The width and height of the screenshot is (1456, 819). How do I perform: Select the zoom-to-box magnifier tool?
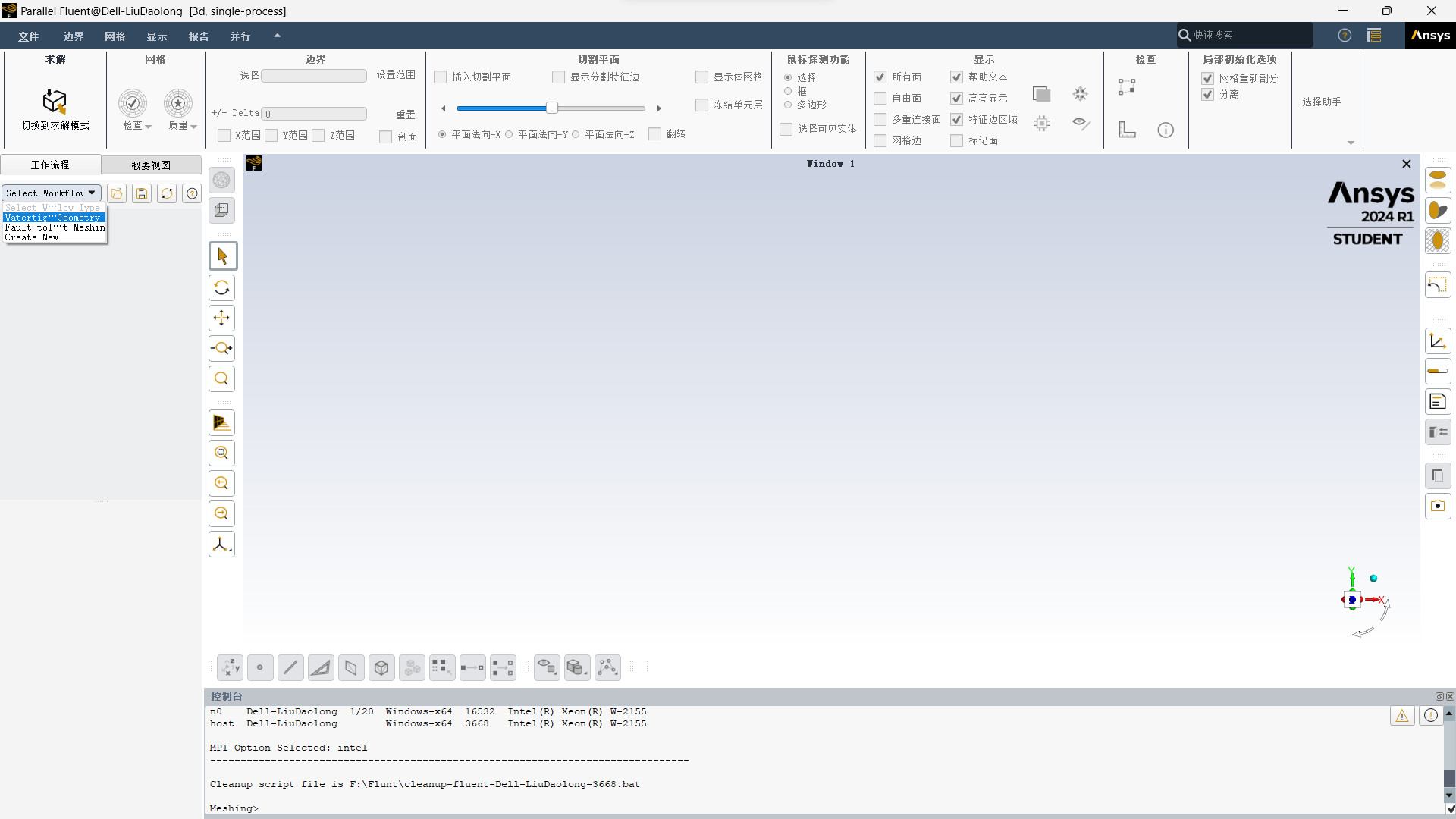(221, 453)
